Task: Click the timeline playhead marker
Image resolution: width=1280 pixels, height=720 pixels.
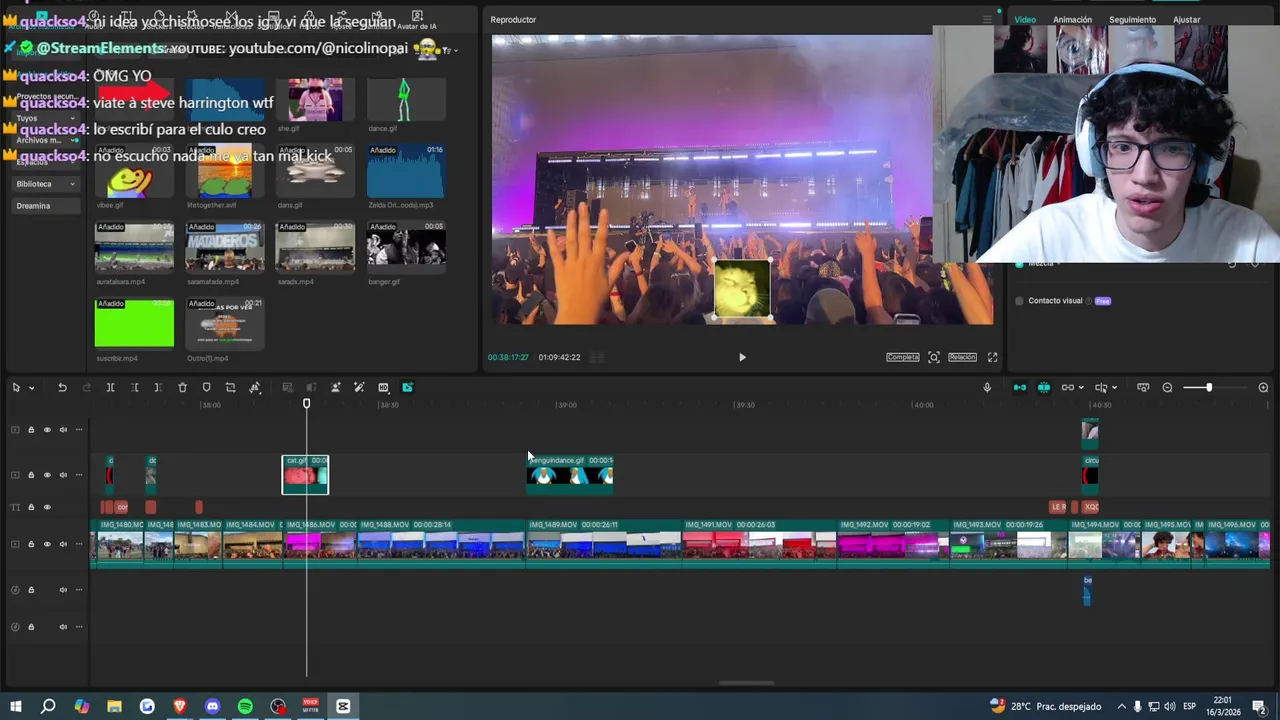Action: point(306,404)
